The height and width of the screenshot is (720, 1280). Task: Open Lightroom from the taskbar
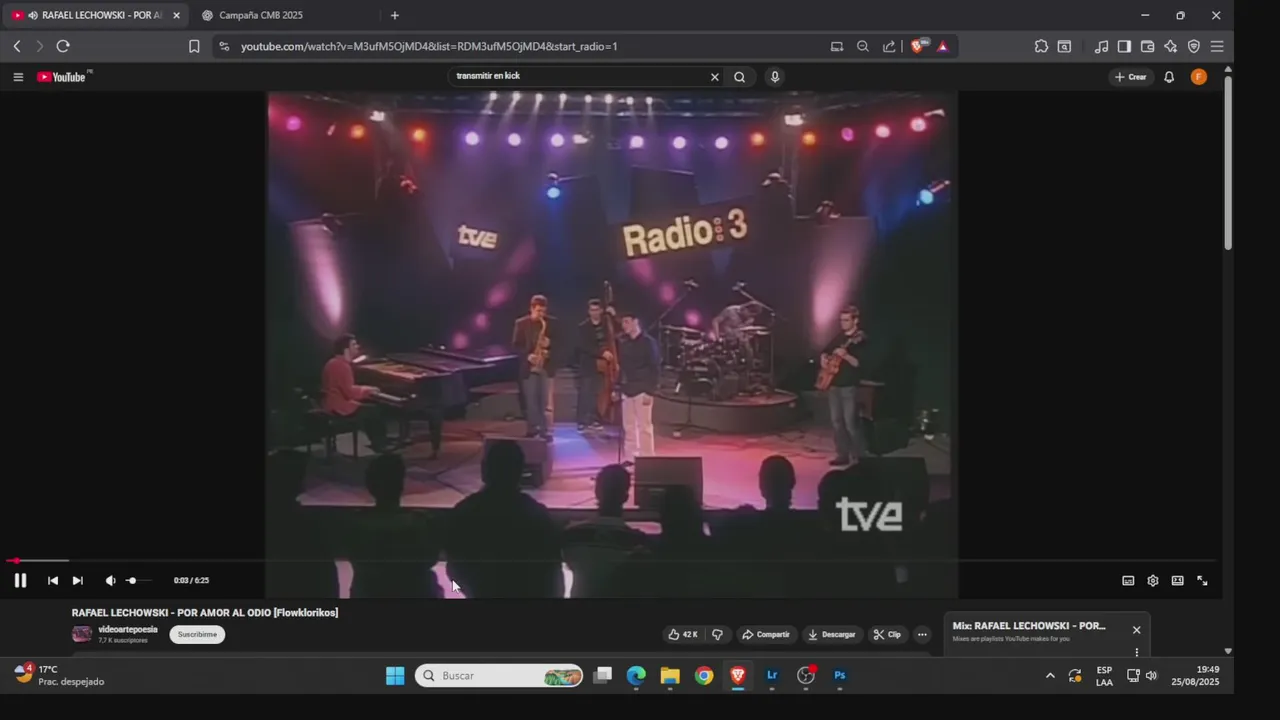[772, 676]
